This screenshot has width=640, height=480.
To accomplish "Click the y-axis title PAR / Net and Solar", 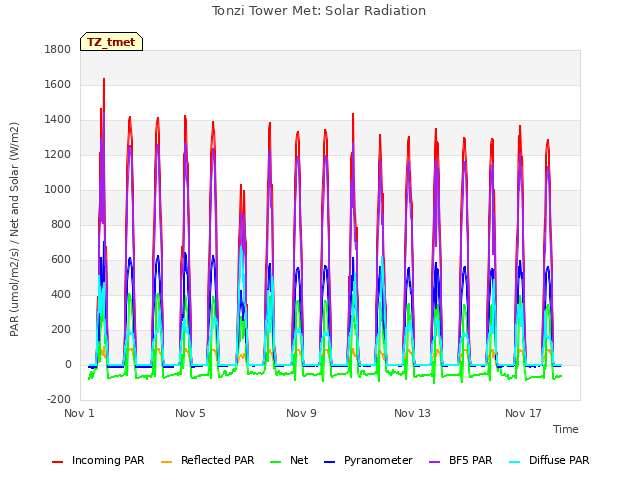I will 14,229.
